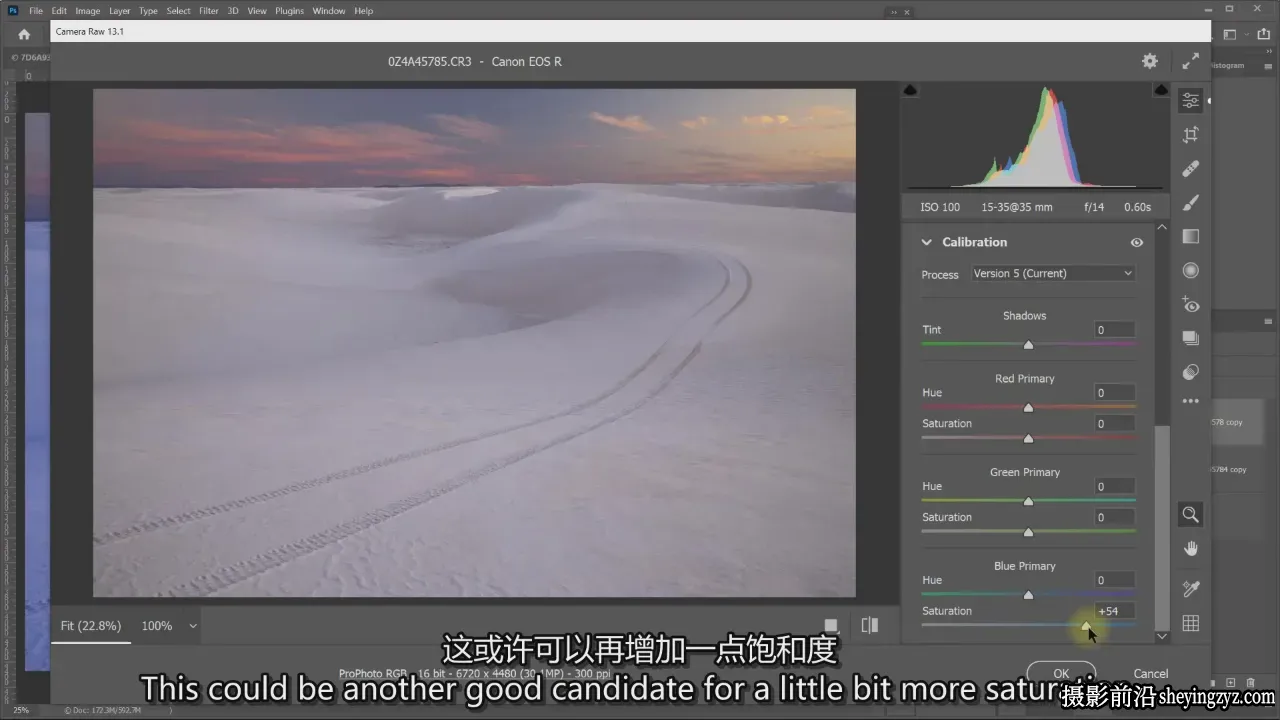
Task: Open the Plugins menu
Action: click(x=289, y=11)
